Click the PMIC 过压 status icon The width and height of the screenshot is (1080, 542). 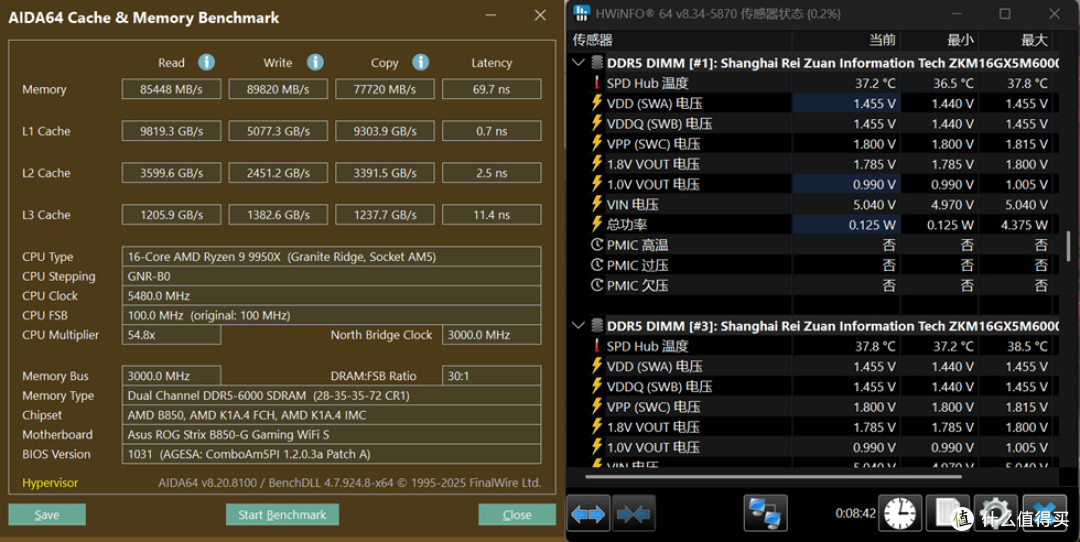coord(596,264)
